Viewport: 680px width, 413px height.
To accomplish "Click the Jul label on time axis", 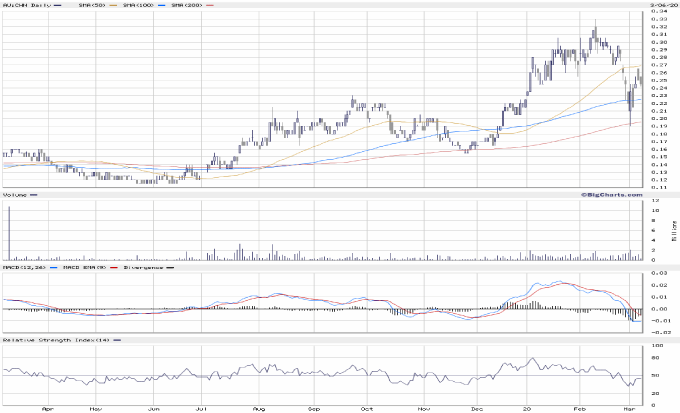I will (x=202, y=408).
